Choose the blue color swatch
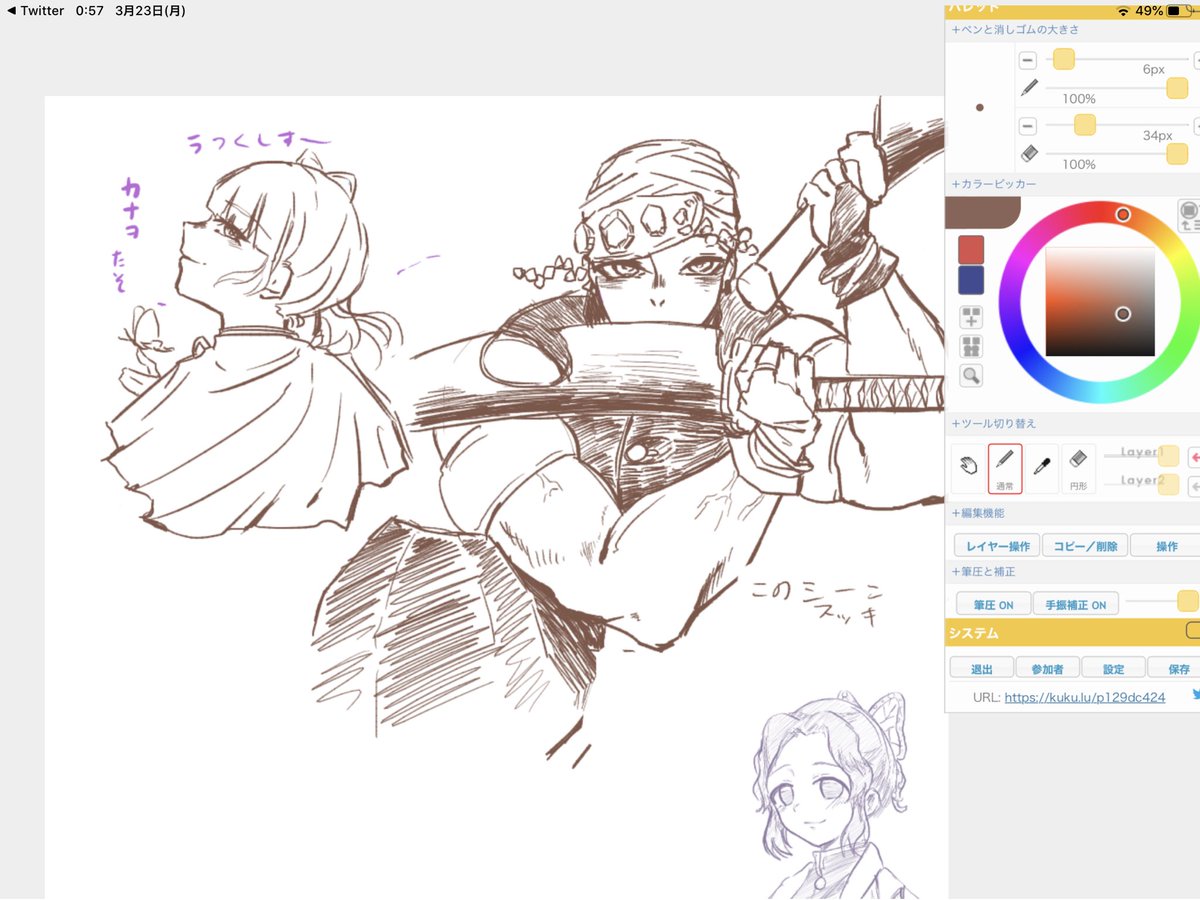1200x900 pixels. tap(971, 280)
